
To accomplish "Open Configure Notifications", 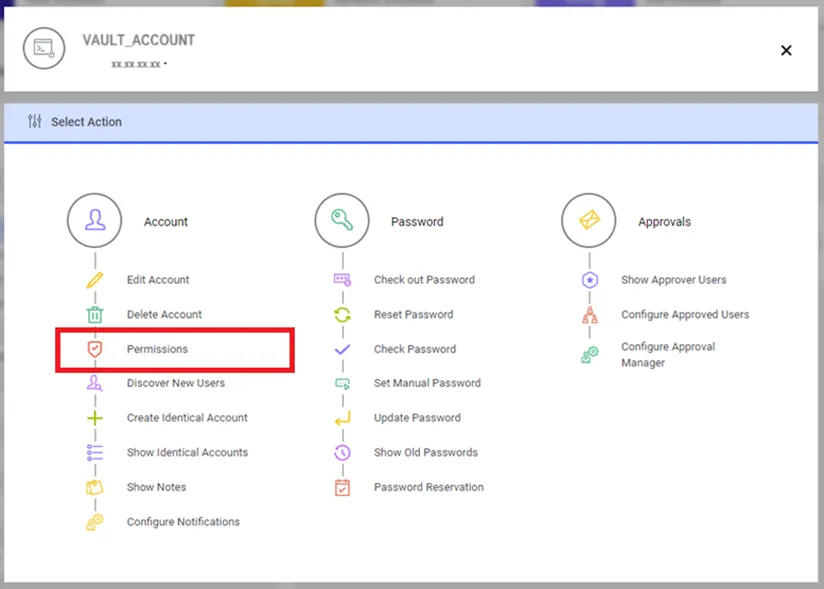I will point(183,522).
